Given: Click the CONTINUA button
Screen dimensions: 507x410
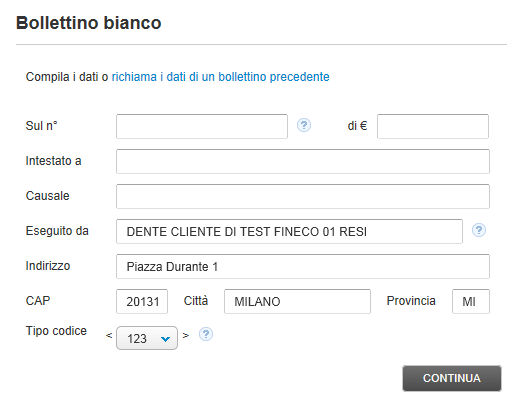Looking at the screenshot, I should [x=452, y=378].
